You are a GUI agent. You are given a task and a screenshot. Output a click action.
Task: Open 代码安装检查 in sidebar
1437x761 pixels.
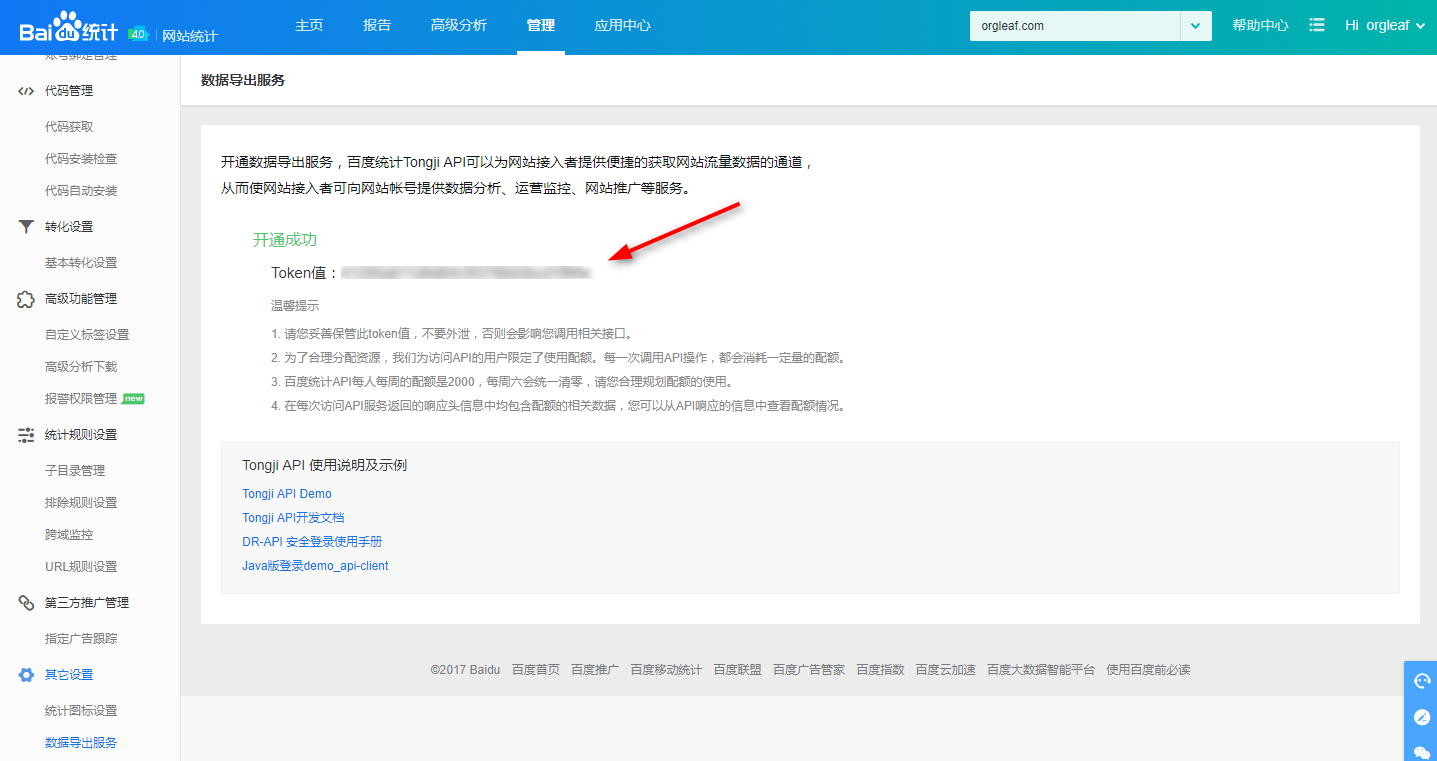tap(81, 159)
